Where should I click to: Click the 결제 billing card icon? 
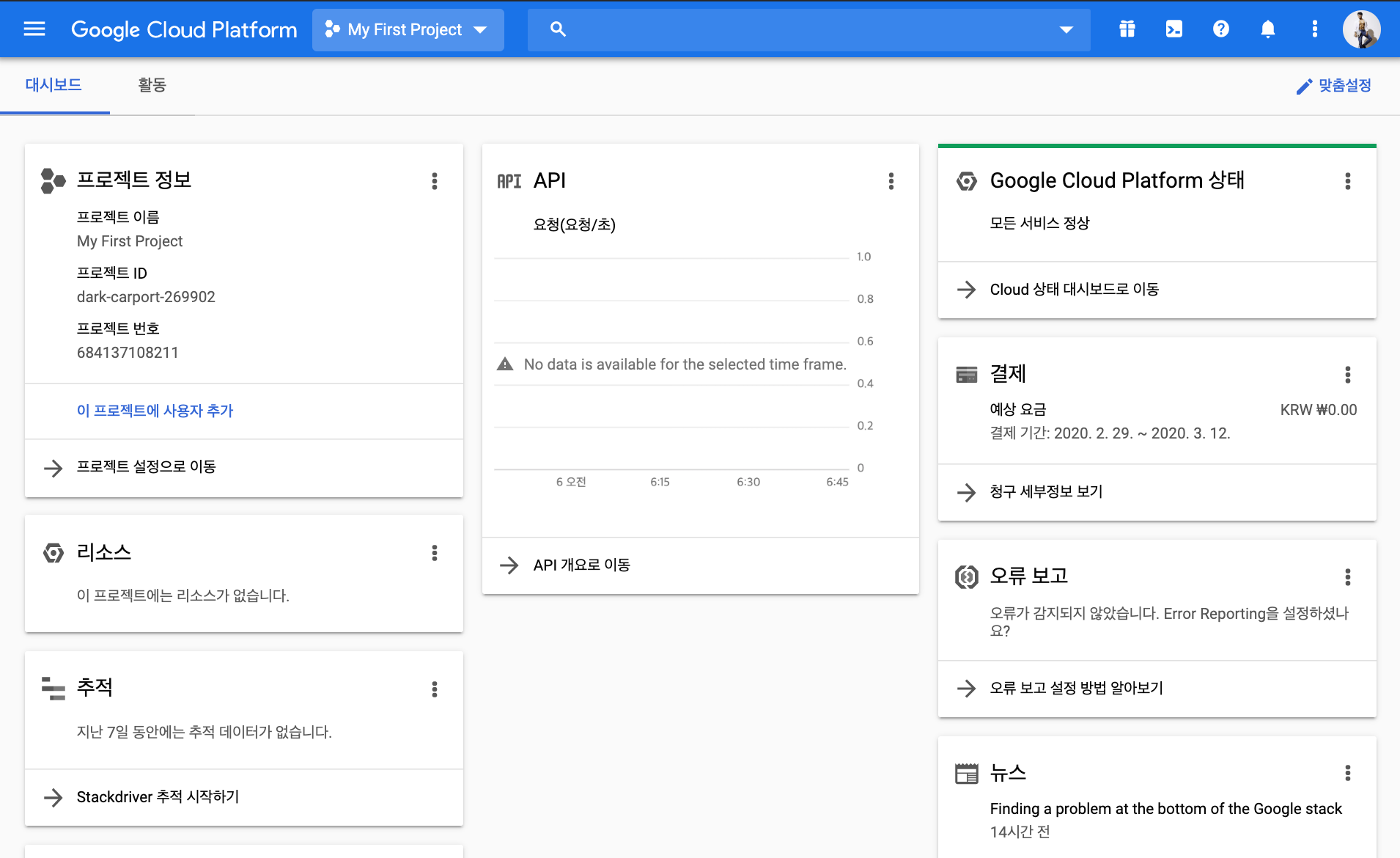[967, 375]
